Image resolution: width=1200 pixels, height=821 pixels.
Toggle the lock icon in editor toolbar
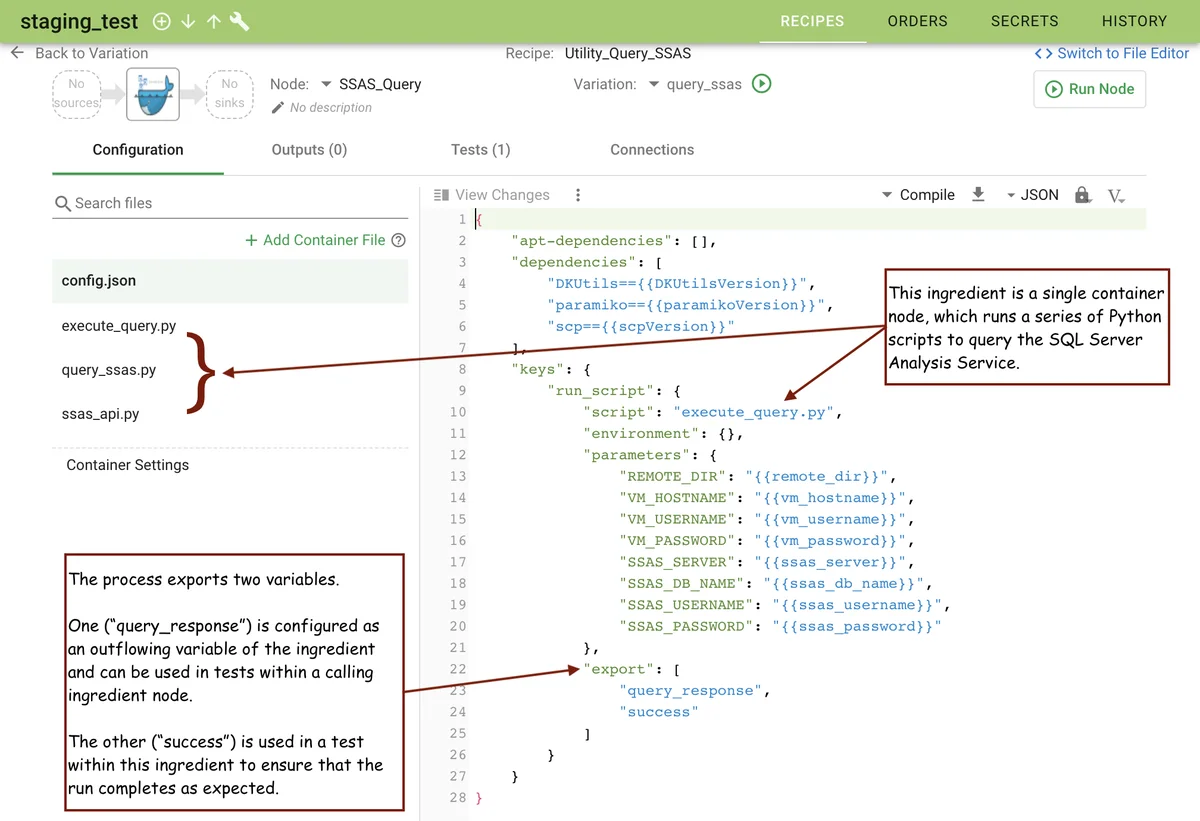click(x=1082, y=195)
